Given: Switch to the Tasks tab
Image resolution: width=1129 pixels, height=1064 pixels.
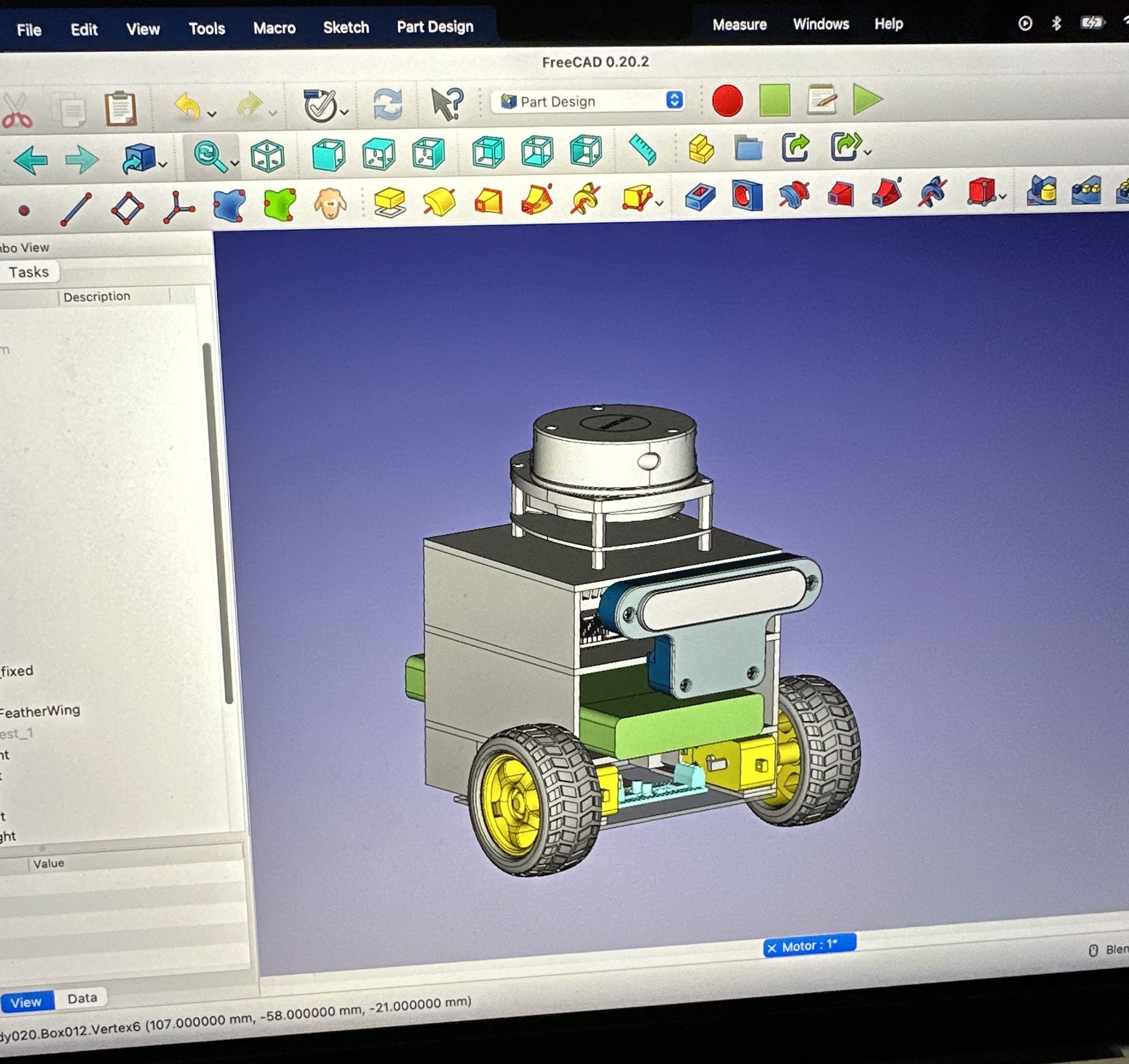Looking at the screenshot, I should (29, 272).
